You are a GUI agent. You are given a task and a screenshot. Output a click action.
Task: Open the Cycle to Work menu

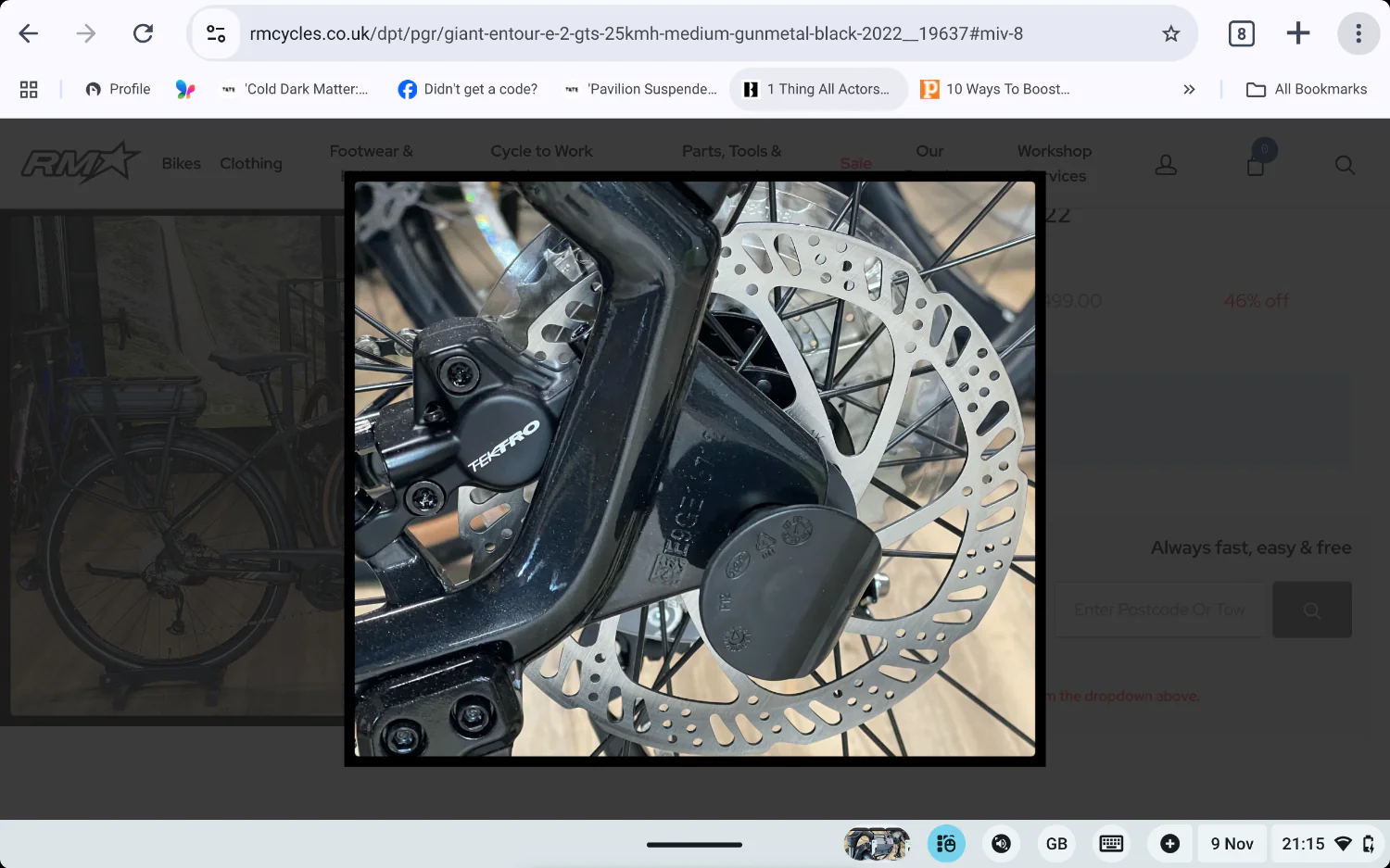point(541,151)
